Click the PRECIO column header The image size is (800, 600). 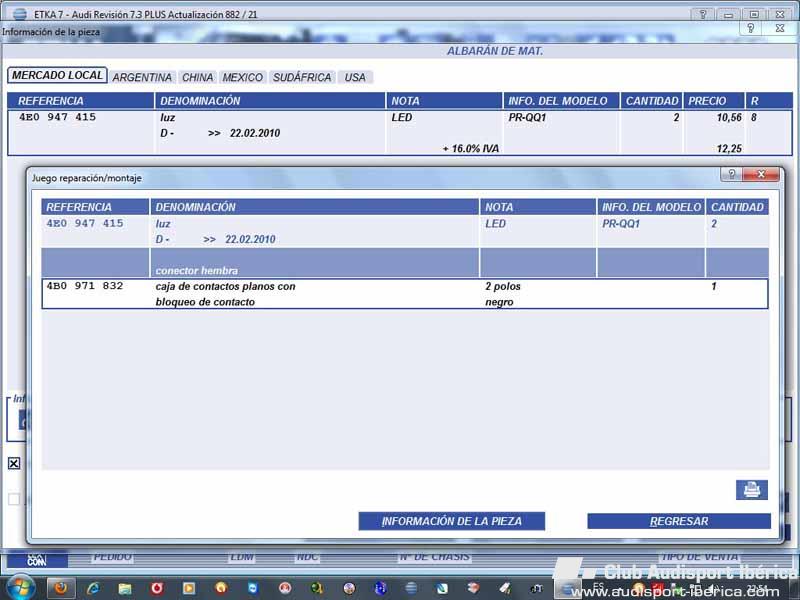(x=713, y=101)
